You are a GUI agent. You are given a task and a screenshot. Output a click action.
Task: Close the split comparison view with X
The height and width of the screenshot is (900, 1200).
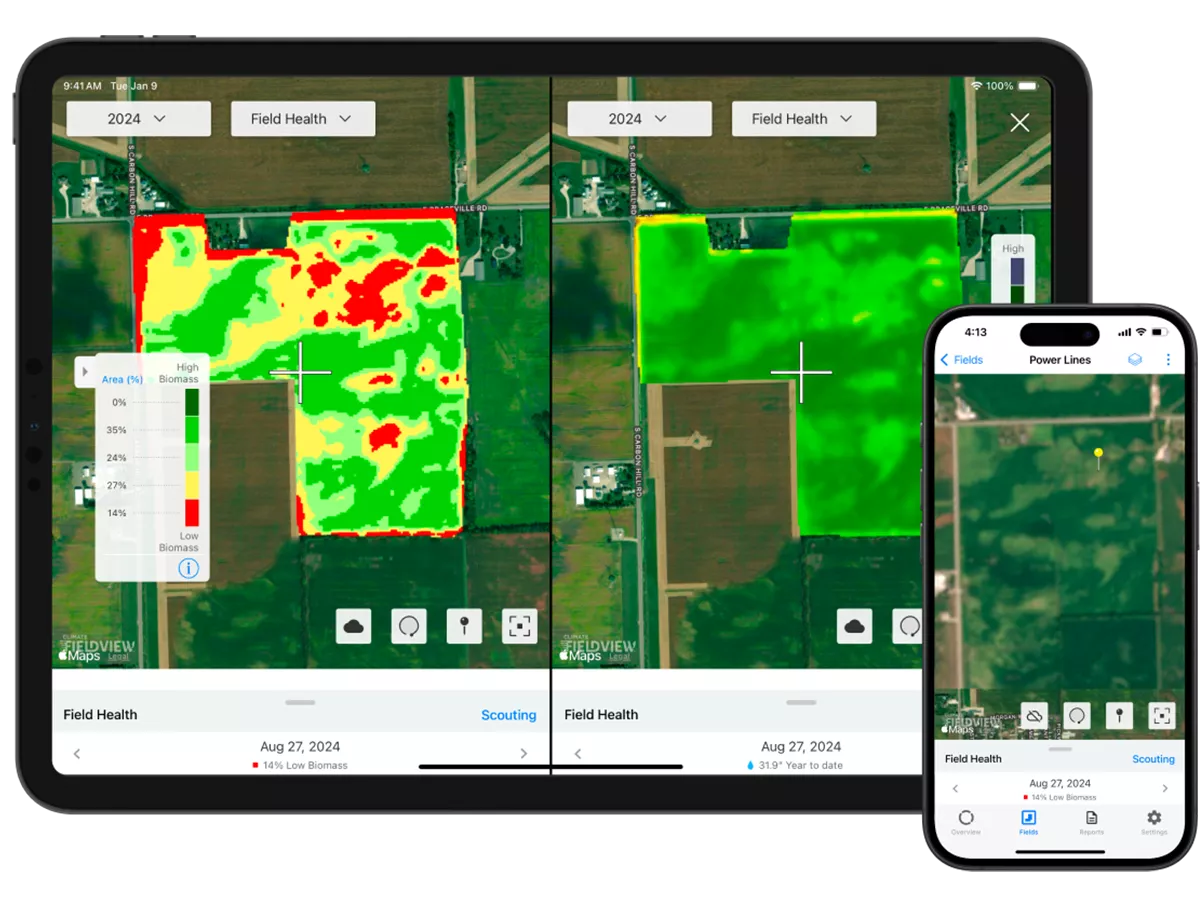1019,122
